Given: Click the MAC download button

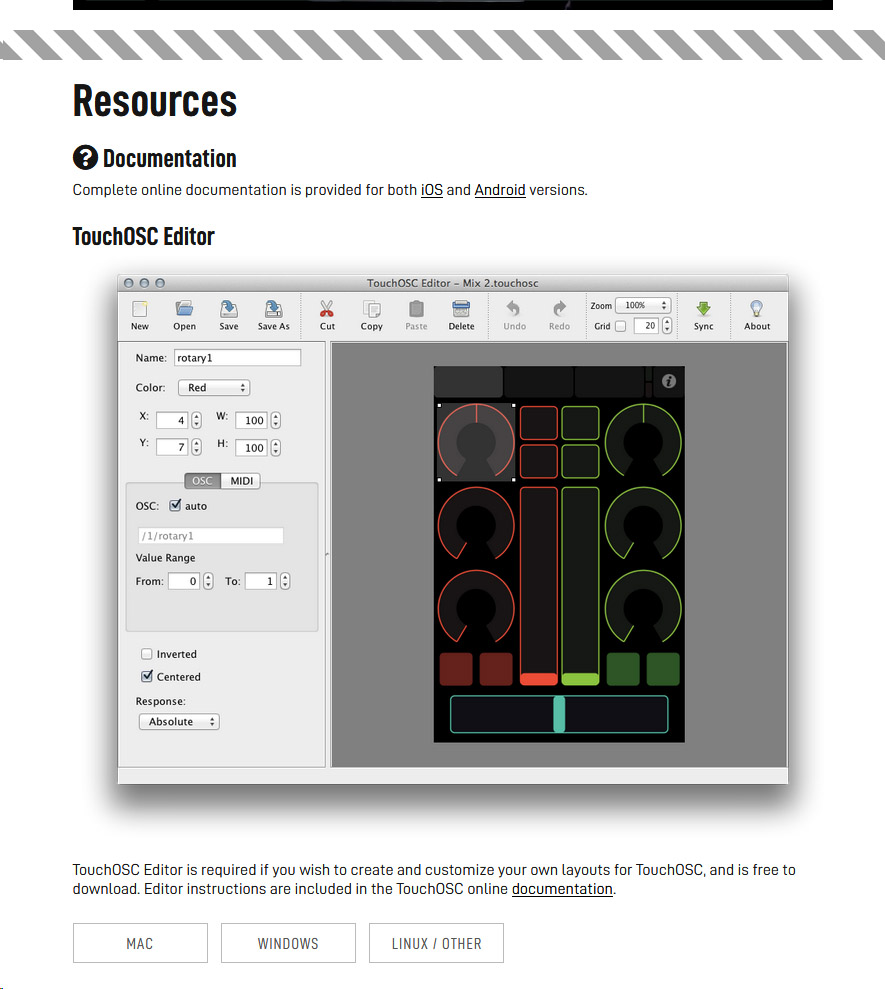Looking at the screenshot, I should tap(140, 943).
